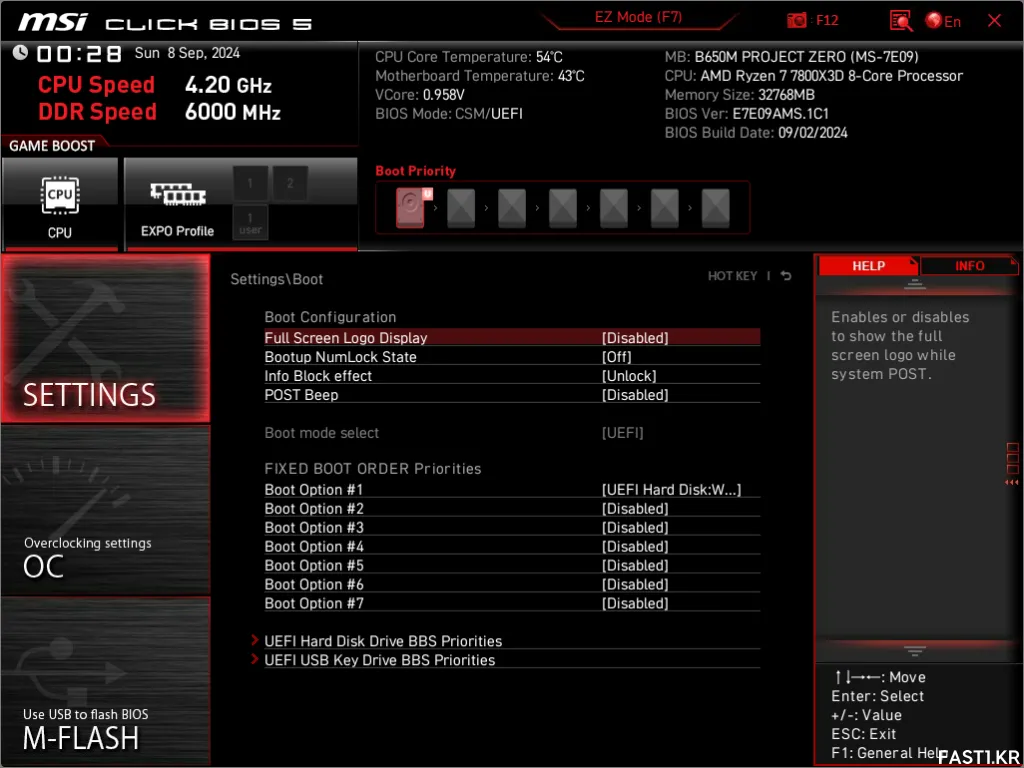This screenshot has height=768, width=1024.
Task: Click the Info Block effect label
Action: (x=318, y=376)
